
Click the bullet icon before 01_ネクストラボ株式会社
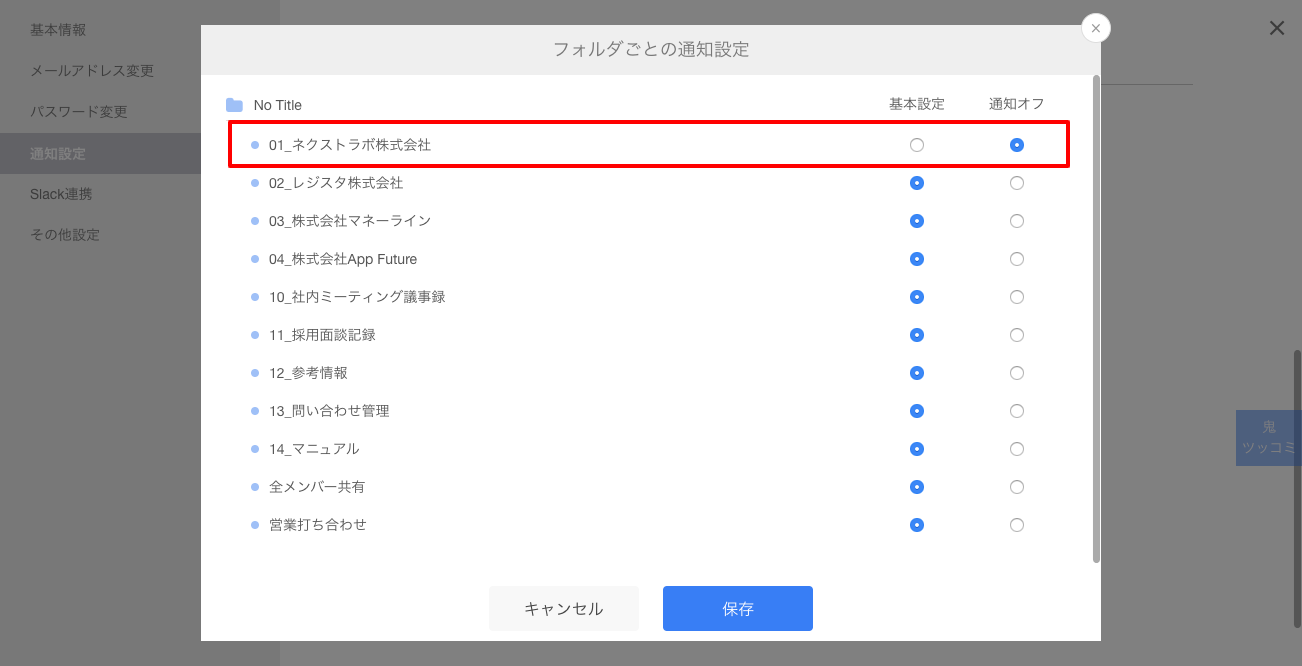point(255,144)
